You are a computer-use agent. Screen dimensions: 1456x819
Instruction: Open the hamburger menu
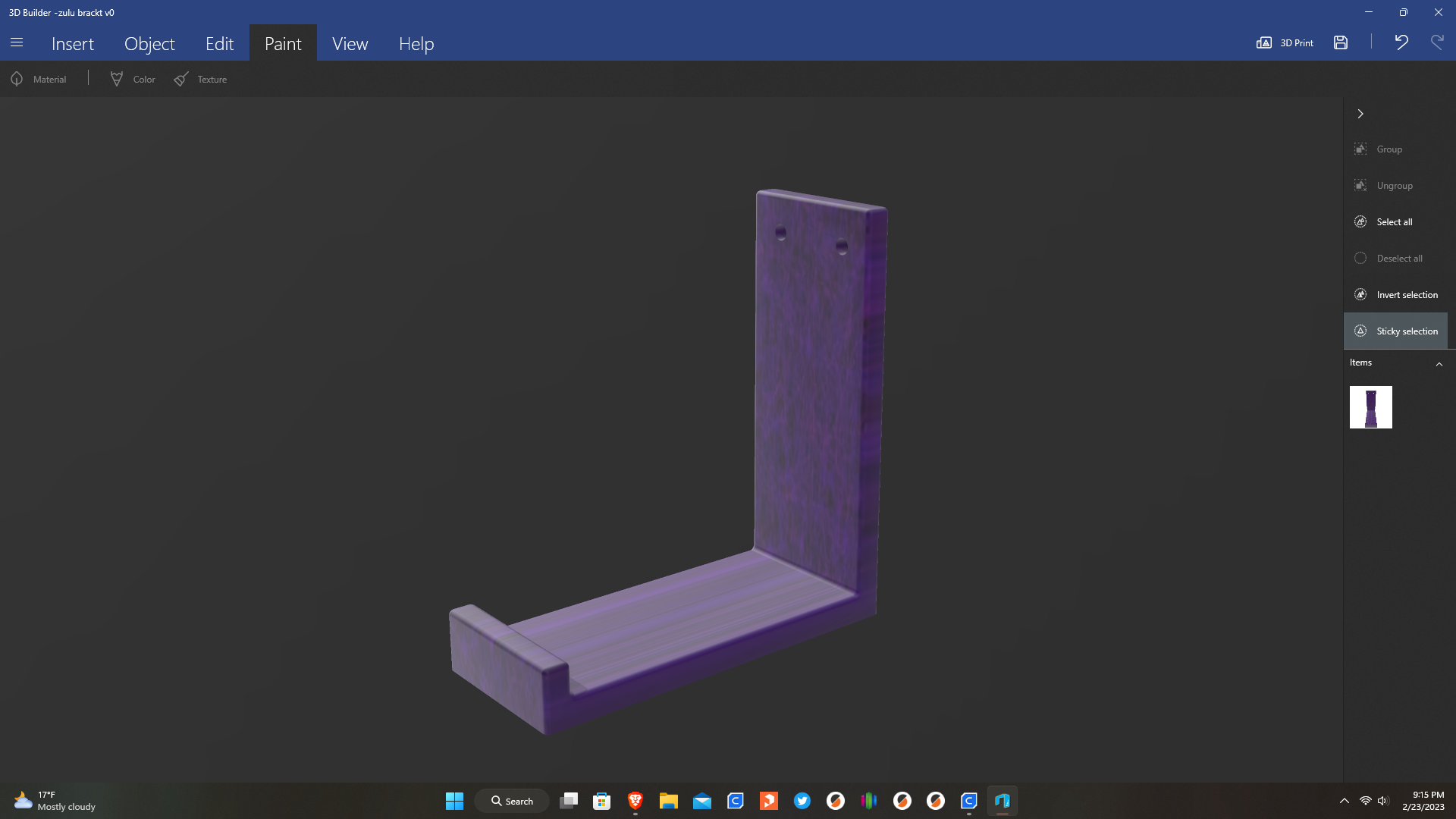(x=17, y=43)
